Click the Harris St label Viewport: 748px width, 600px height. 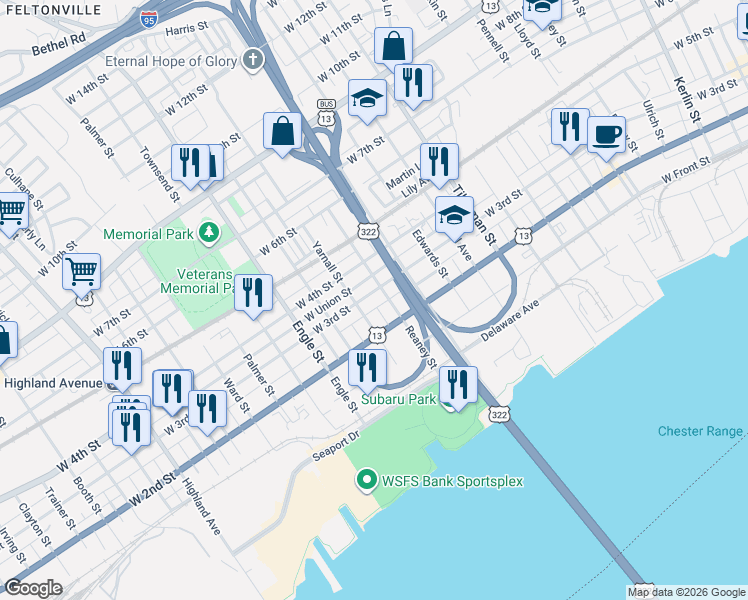(x=187, y=29)
